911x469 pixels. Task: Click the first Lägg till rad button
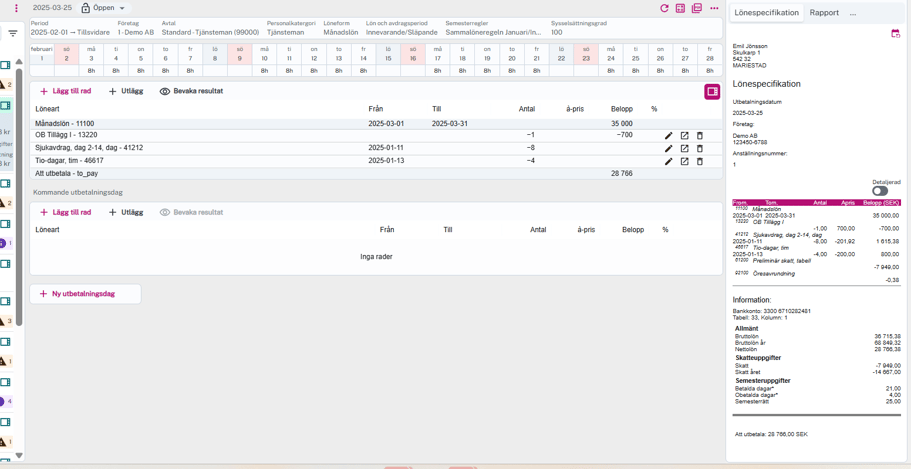click(x=66, y=91)
